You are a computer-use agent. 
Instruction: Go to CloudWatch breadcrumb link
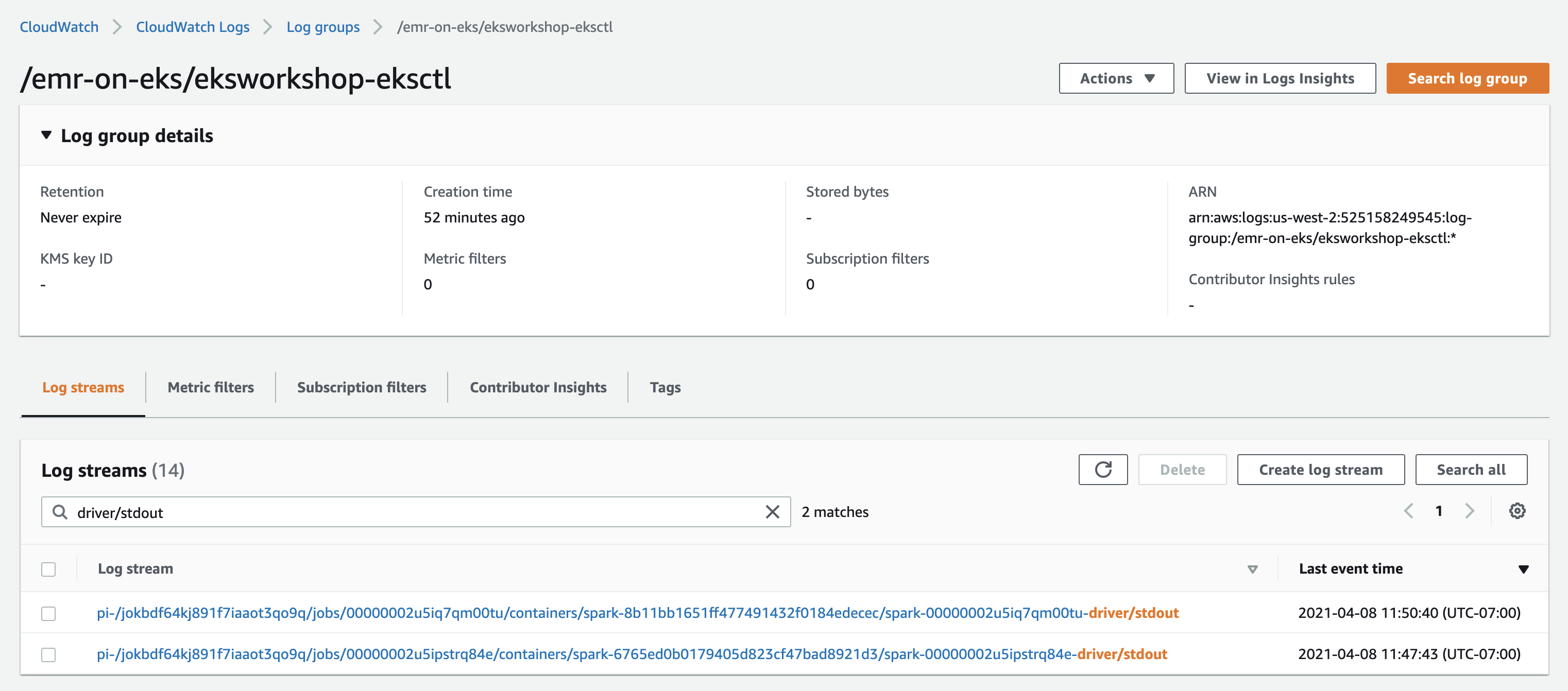59,27
